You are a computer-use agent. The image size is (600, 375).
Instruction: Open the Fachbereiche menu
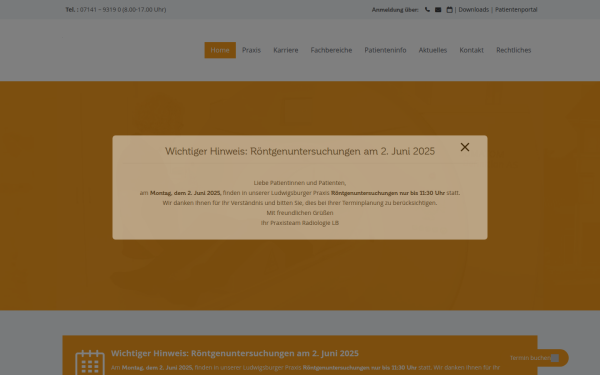(x=331, y=50)
